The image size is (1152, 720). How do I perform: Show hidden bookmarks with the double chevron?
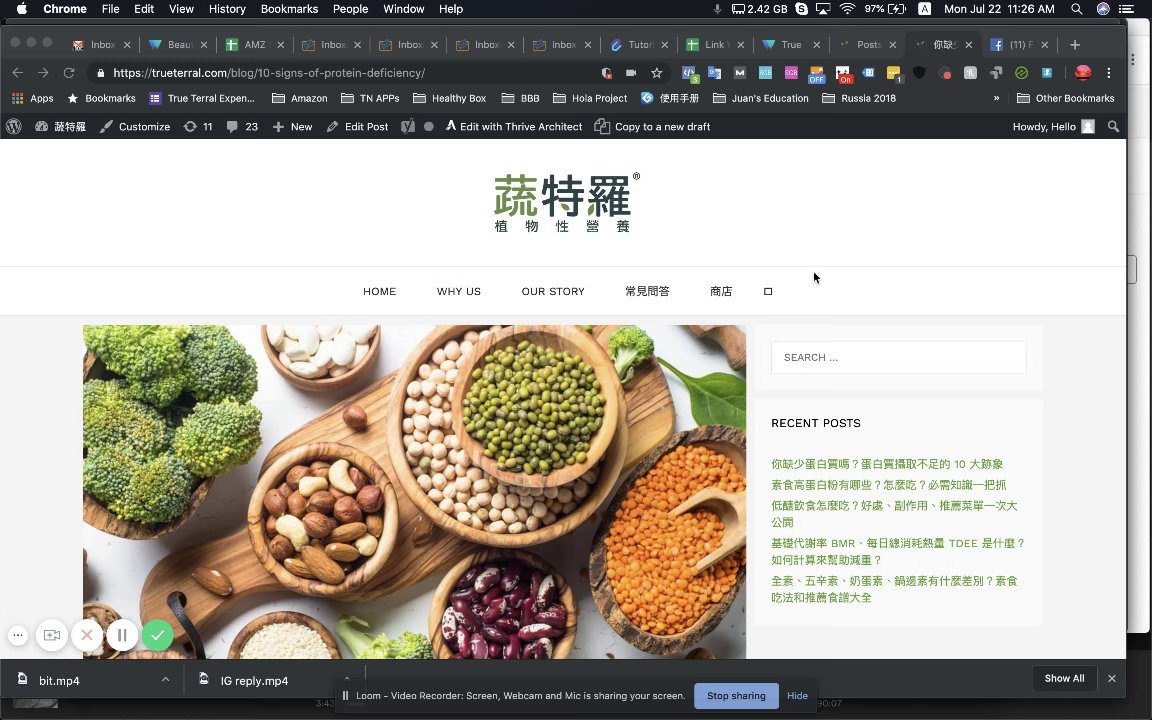click(x=996, y=98)
